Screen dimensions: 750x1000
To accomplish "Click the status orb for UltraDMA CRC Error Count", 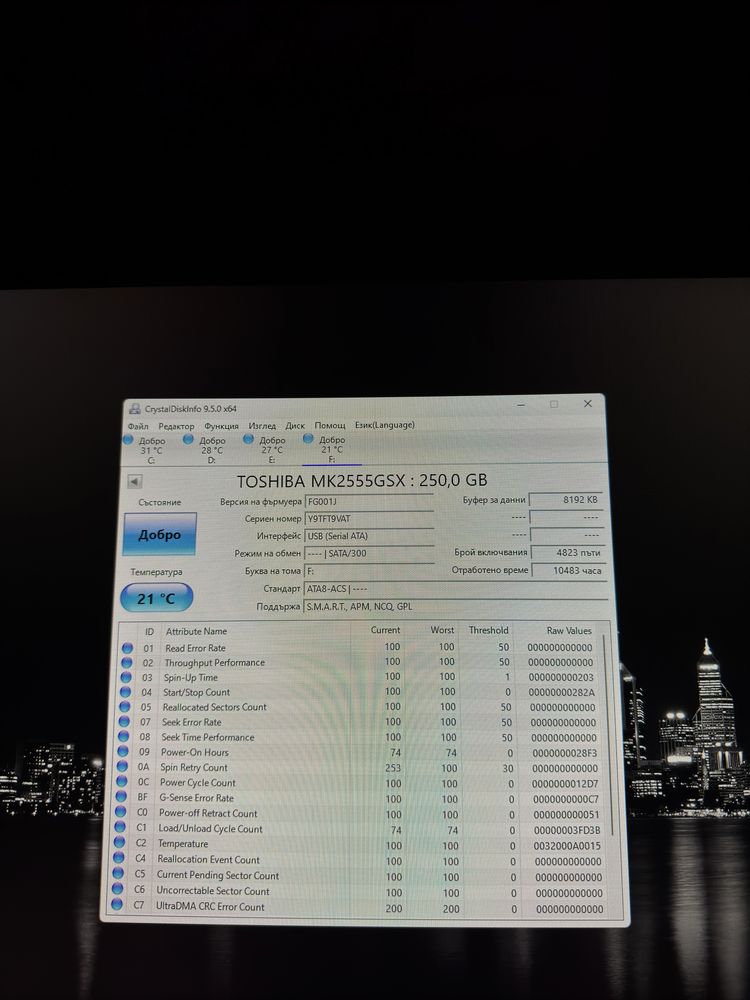I will point(117,904).
